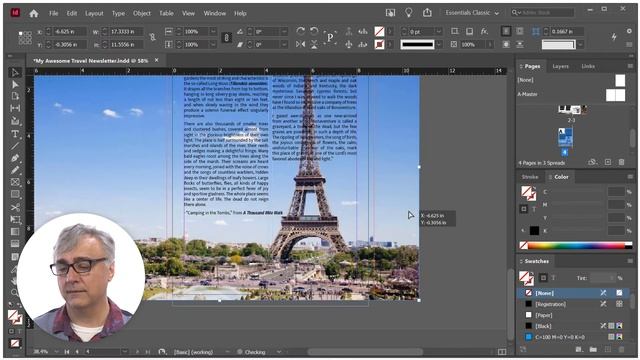Image resolution: width=640 pixels, height=360 pixels.
Task: Open Scale Y percentage dropdown
Action: coord(213,44)
